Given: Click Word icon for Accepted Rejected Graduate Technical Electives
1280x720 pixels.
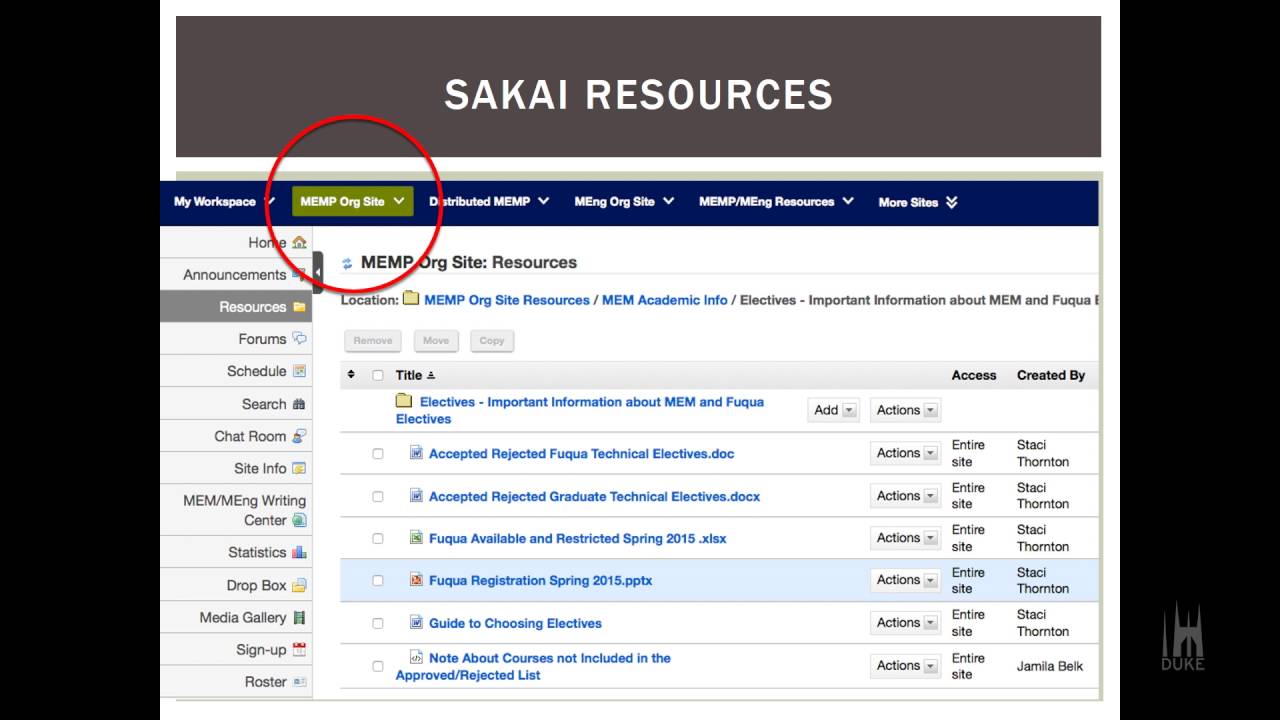Looking at the screenshot, I should [416, 495].
